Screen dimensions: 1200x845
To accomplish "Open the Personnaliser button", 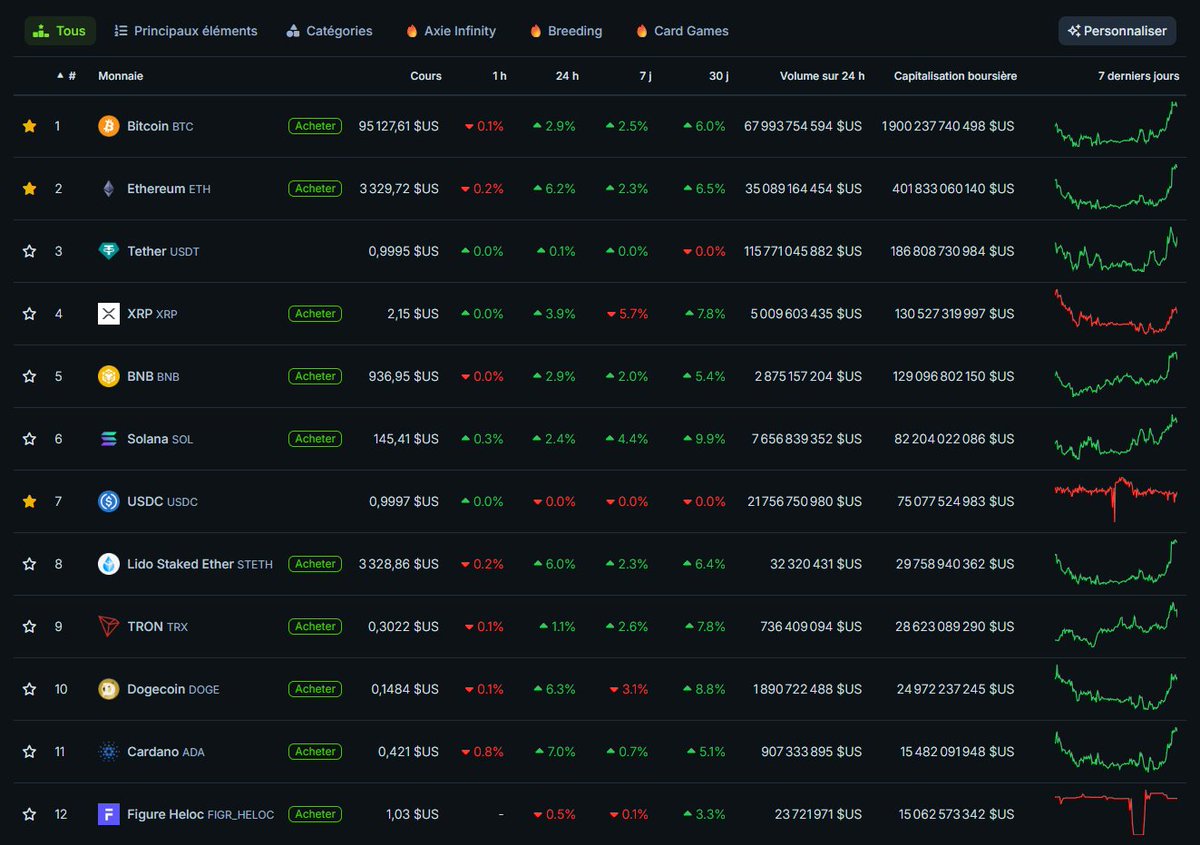I will (1117, 31).
